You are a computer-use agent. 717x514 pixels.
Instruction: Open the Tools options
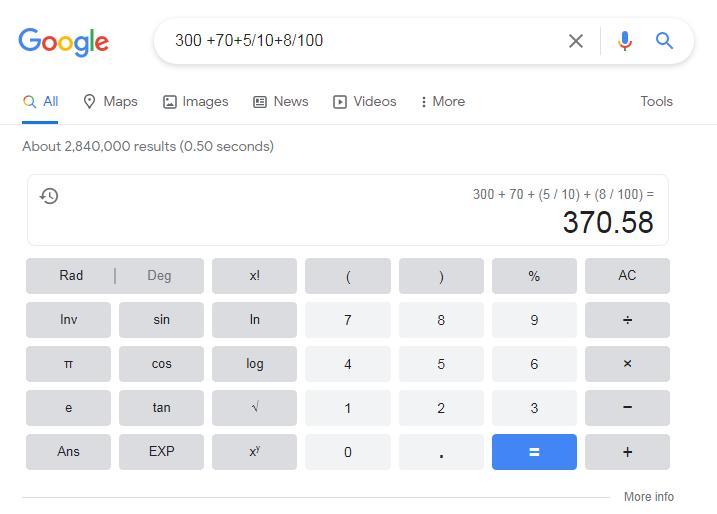[656, 102]
